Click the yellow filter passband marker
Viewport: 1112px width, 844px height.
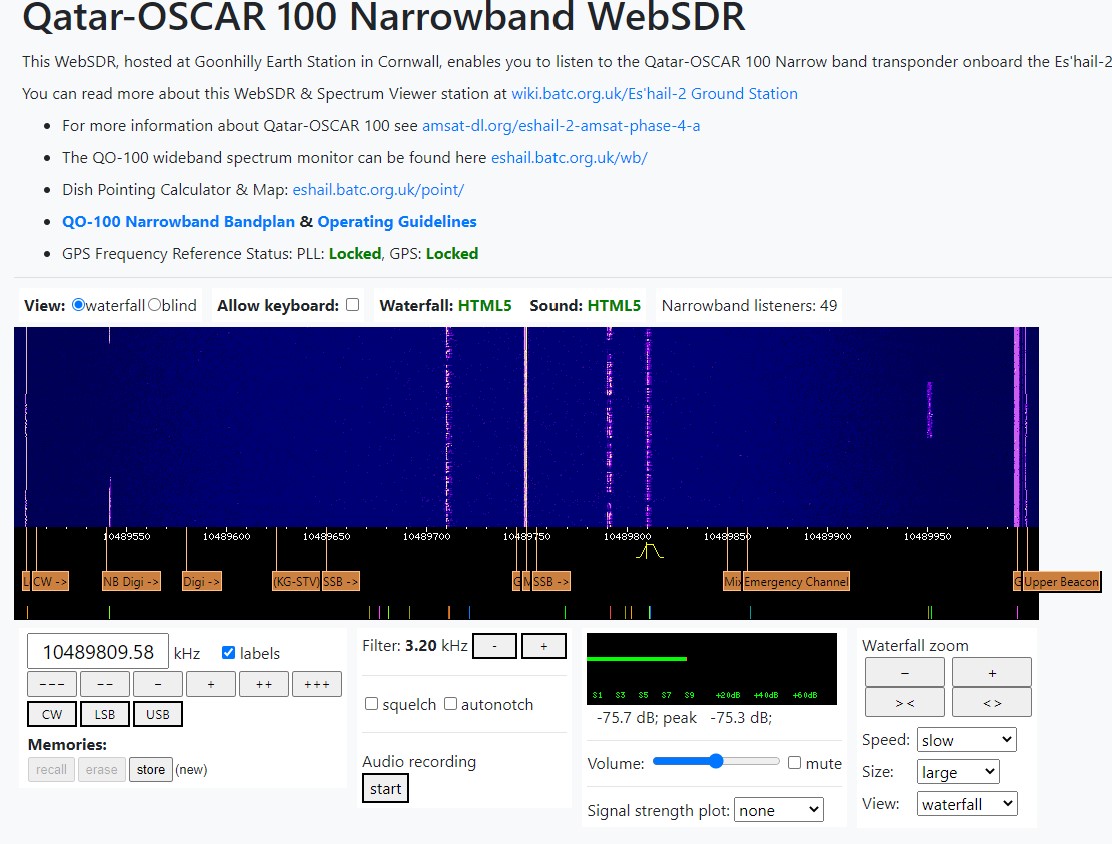pyautogui.click(x=649, y=550)
